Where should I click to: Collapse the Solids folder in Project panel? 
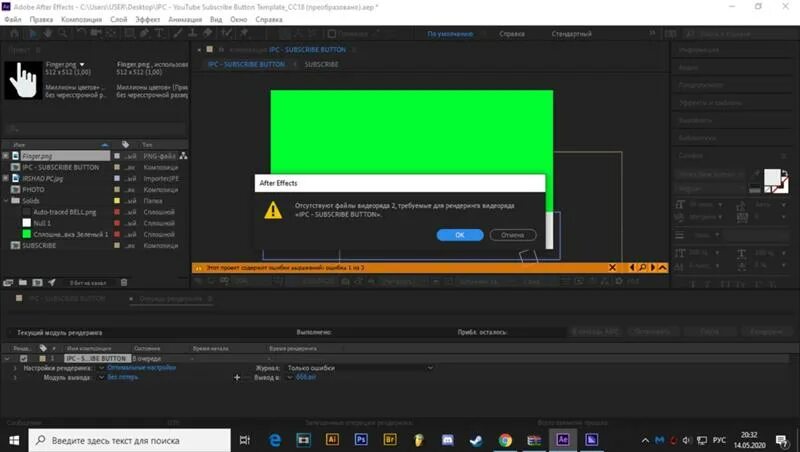click(x=6, y=201)
